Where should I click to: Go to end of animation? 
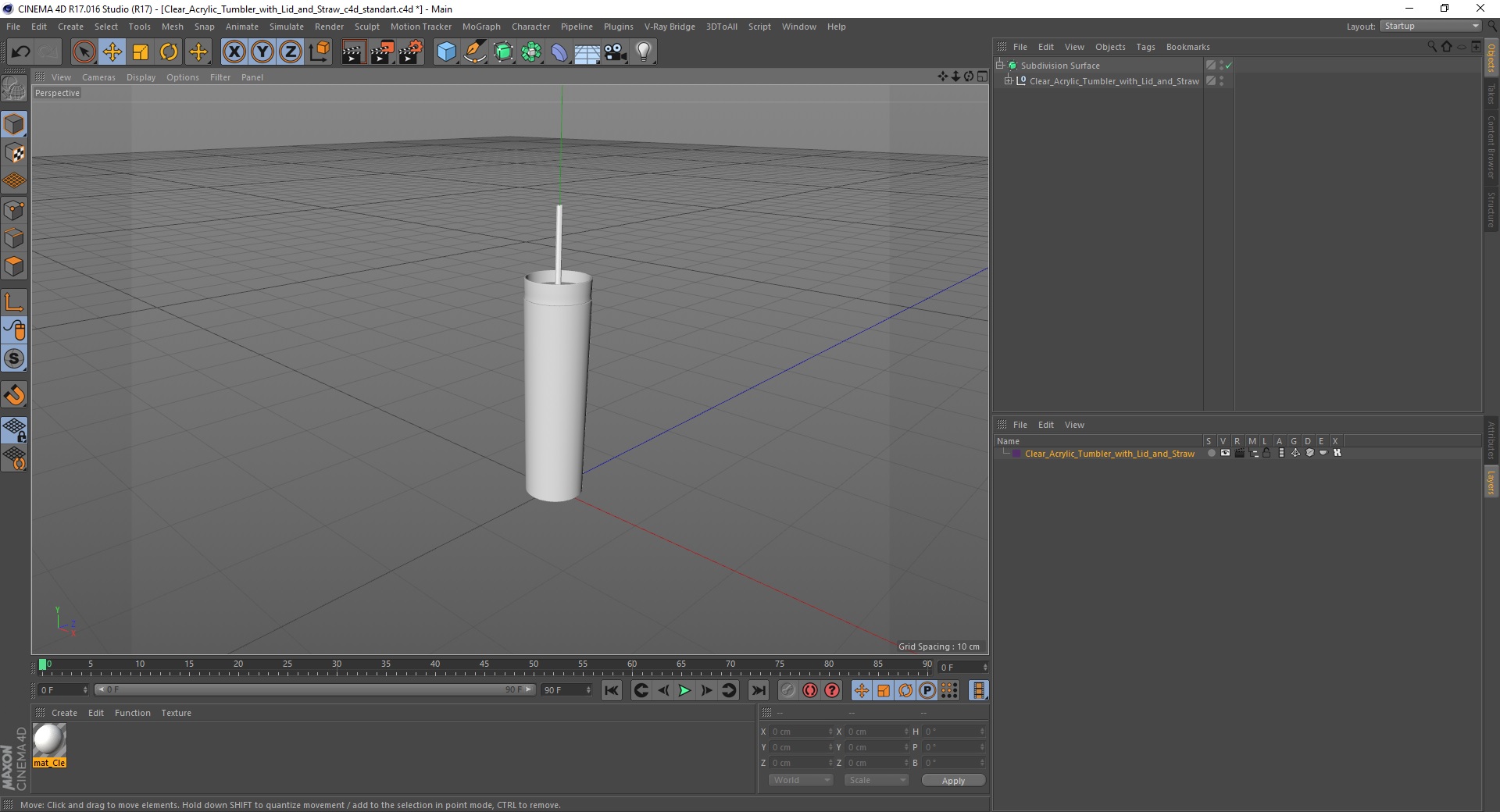click(759, 690)
